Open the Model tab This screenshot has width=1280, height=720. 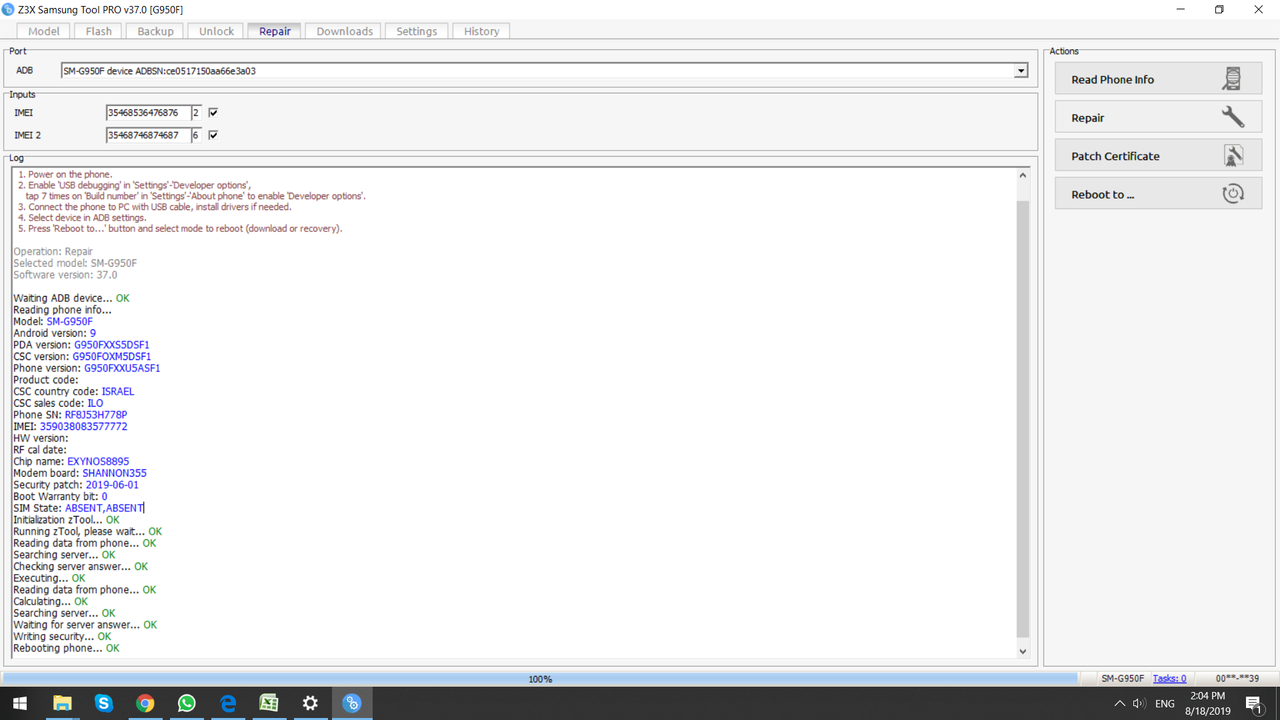click(x=44, y=31)
